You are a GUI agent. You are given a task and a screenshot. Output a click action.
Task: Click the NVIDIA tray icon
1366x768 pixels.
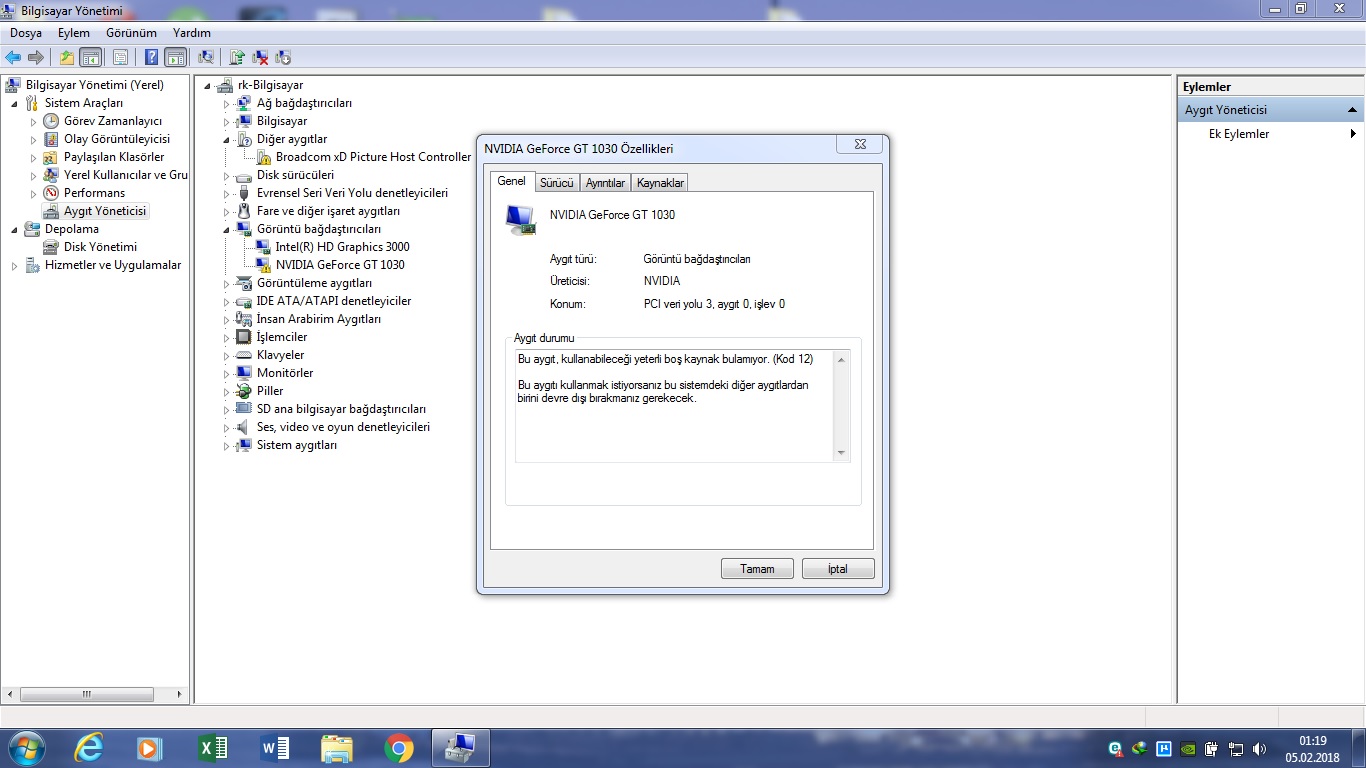tap(1188, 748)
